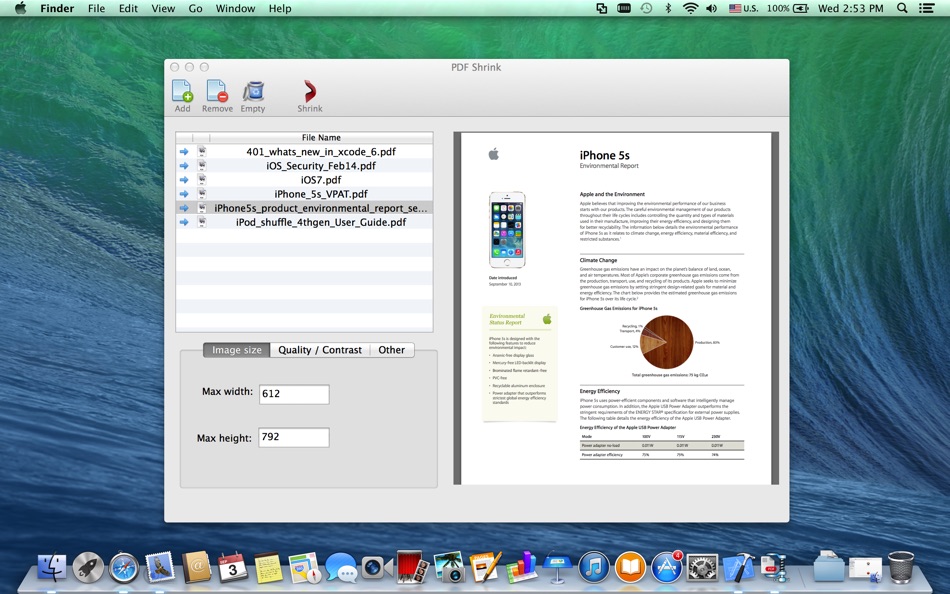
Task: Open Notes icon in the dock
Action: tap(268, 568)
